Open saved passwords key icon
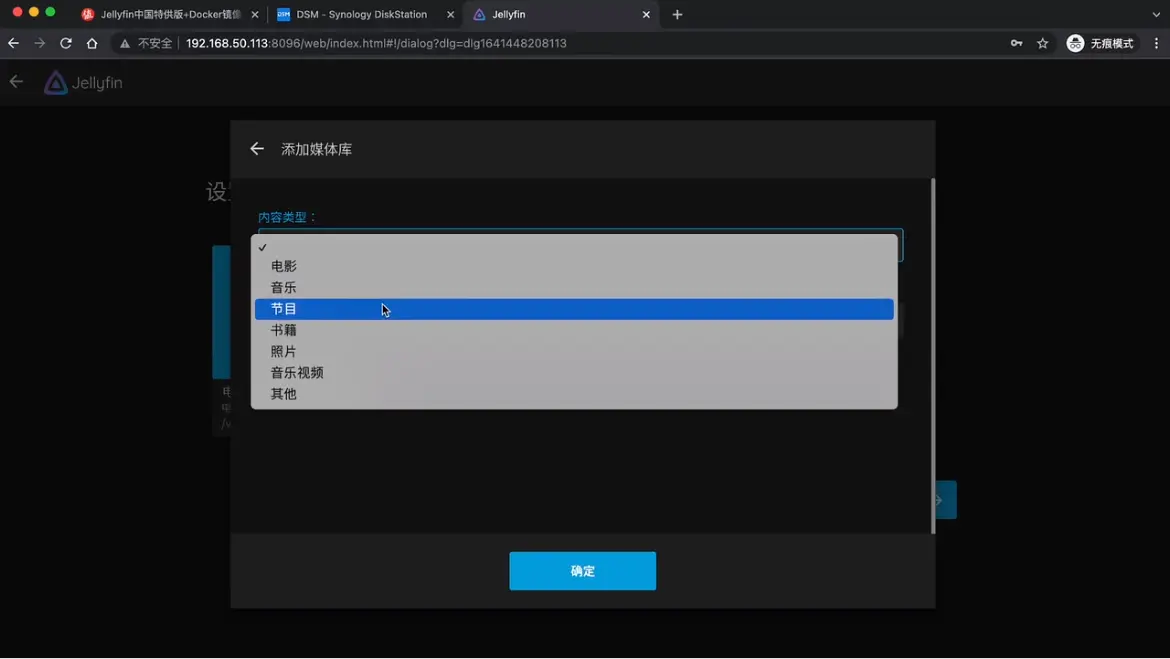This screenshot has width=1170, height=659. pos(1016,43)
